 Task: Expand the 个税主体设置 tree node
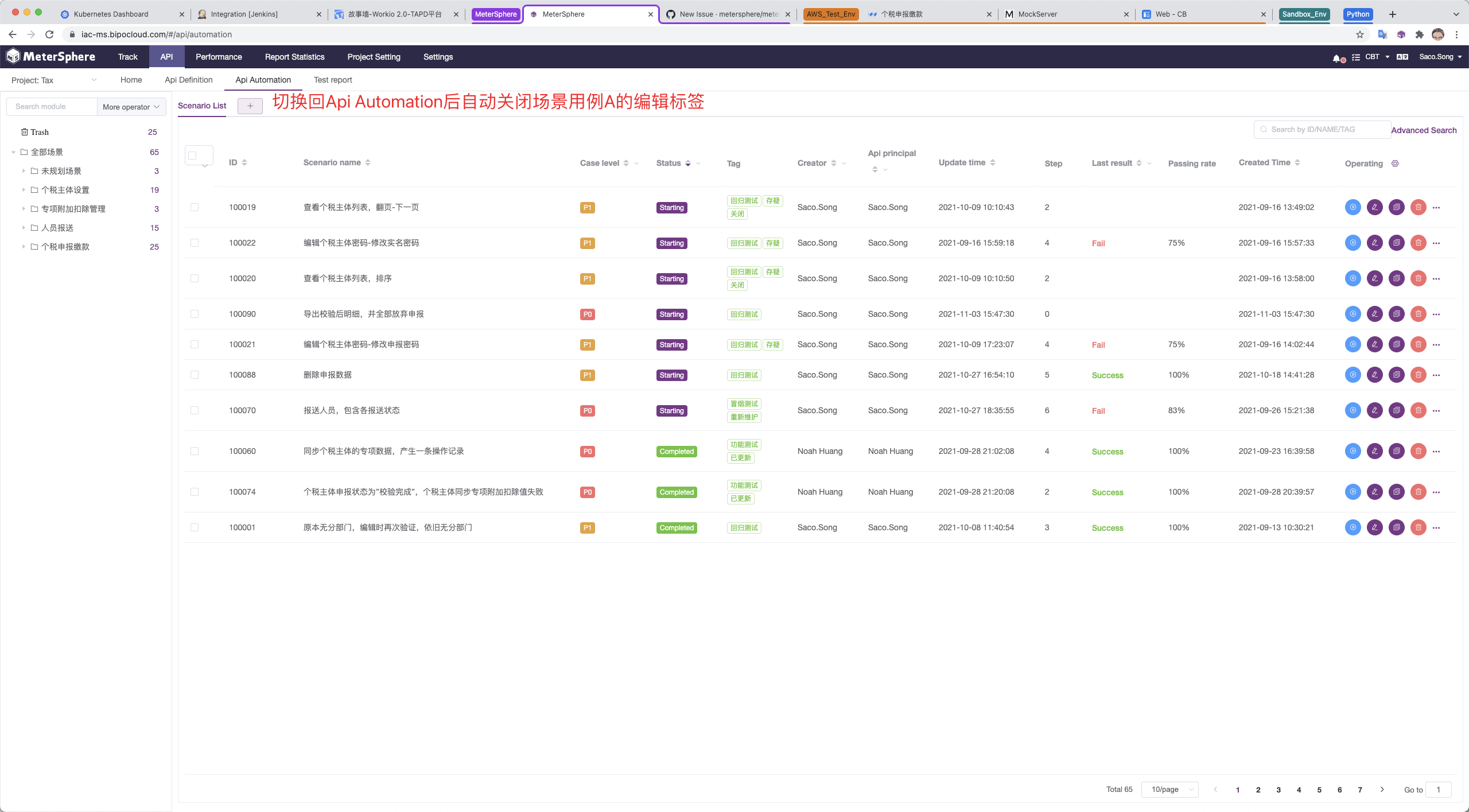24,190
